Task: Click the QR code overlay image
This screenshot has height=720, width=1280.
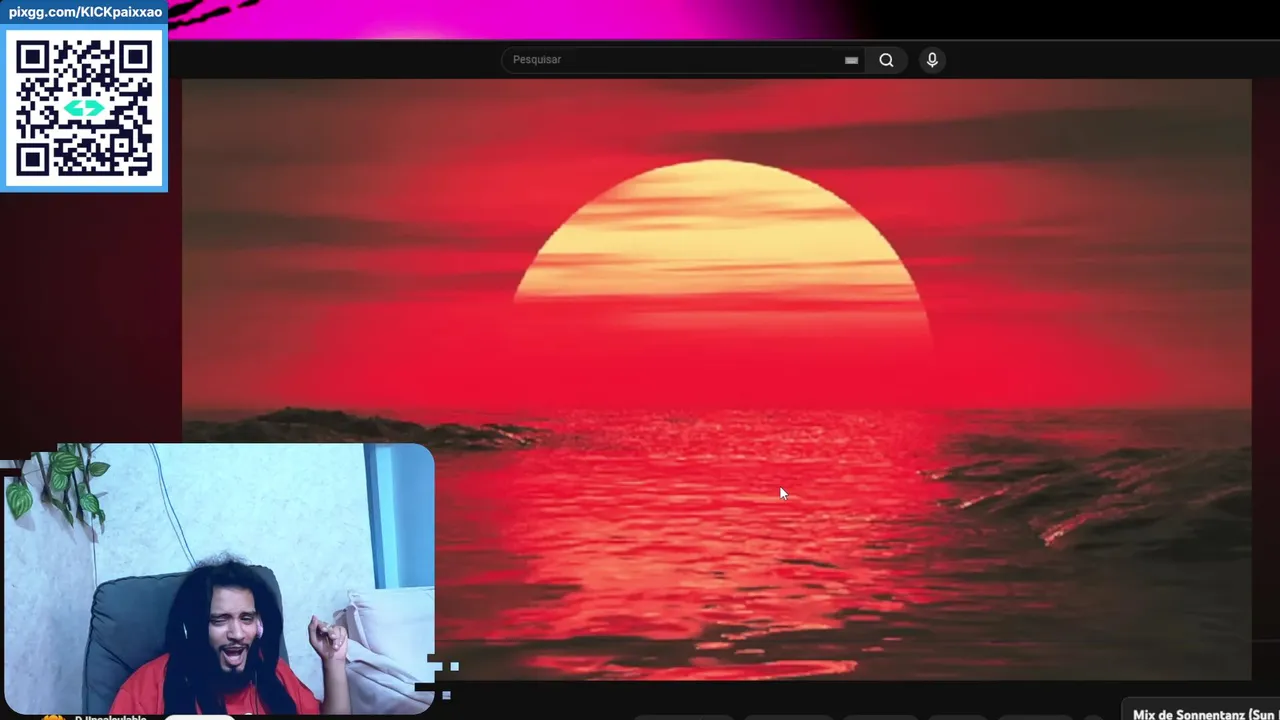Action: 84,108
